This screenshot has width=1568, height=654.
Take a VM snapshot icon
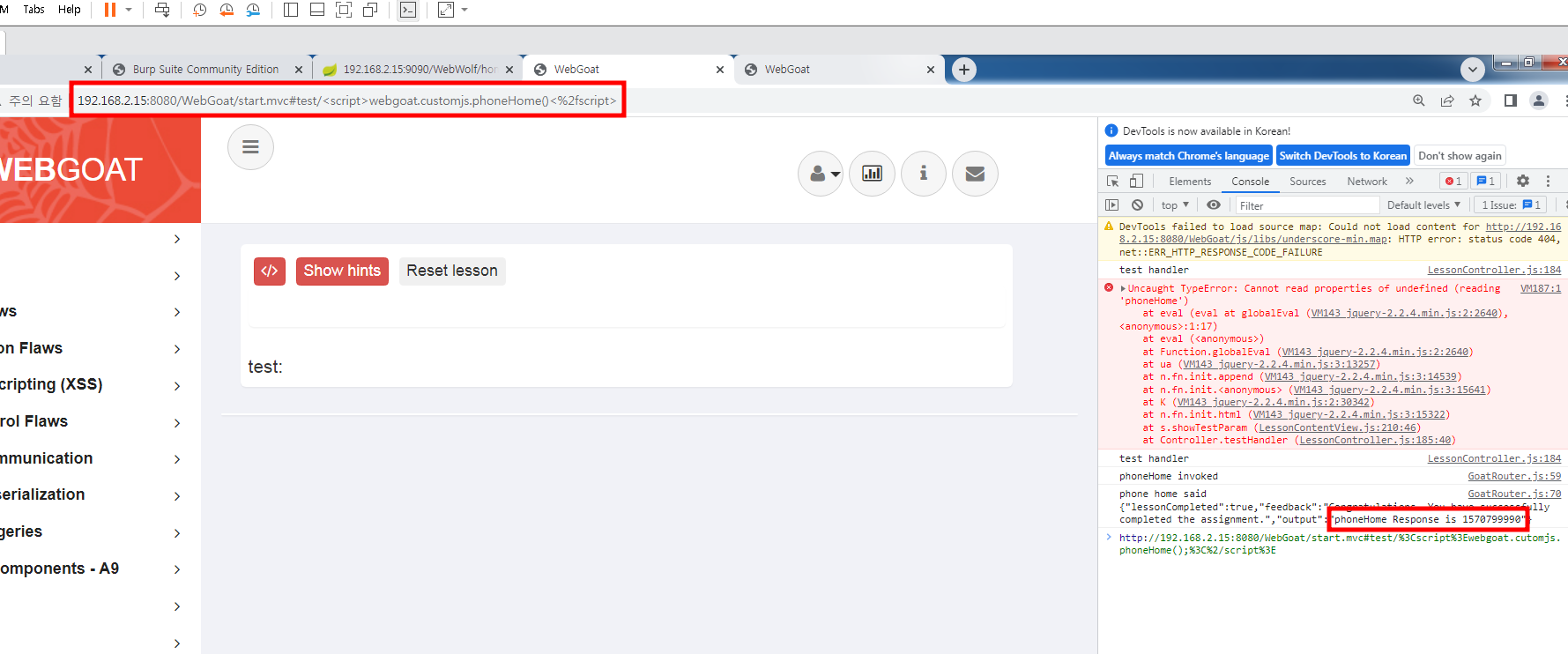click(x=200, y=10)
